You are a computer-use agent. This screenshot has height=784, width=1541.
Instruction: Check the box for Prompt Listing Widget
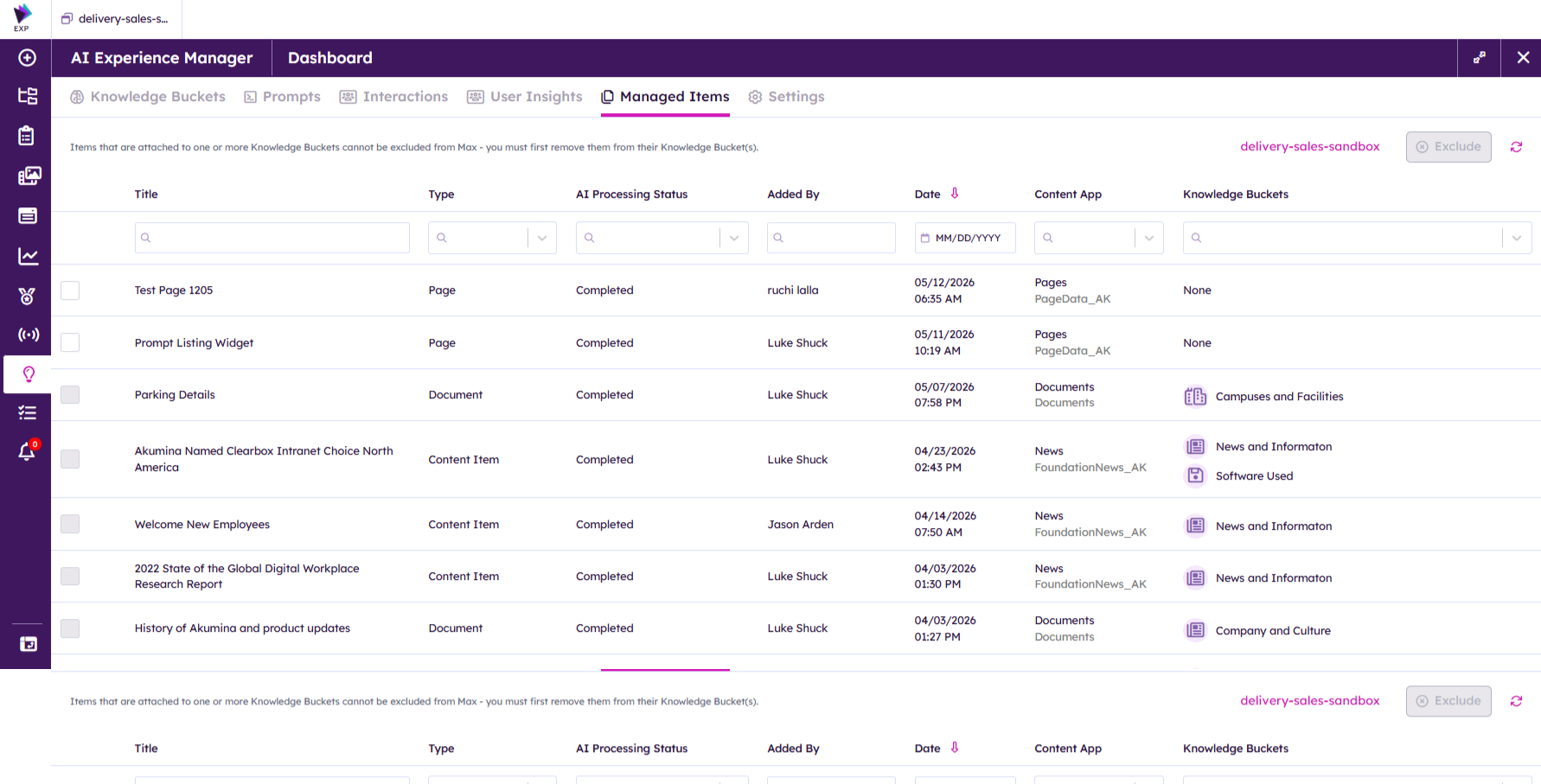pyautogui.click(x=70, y=342)
